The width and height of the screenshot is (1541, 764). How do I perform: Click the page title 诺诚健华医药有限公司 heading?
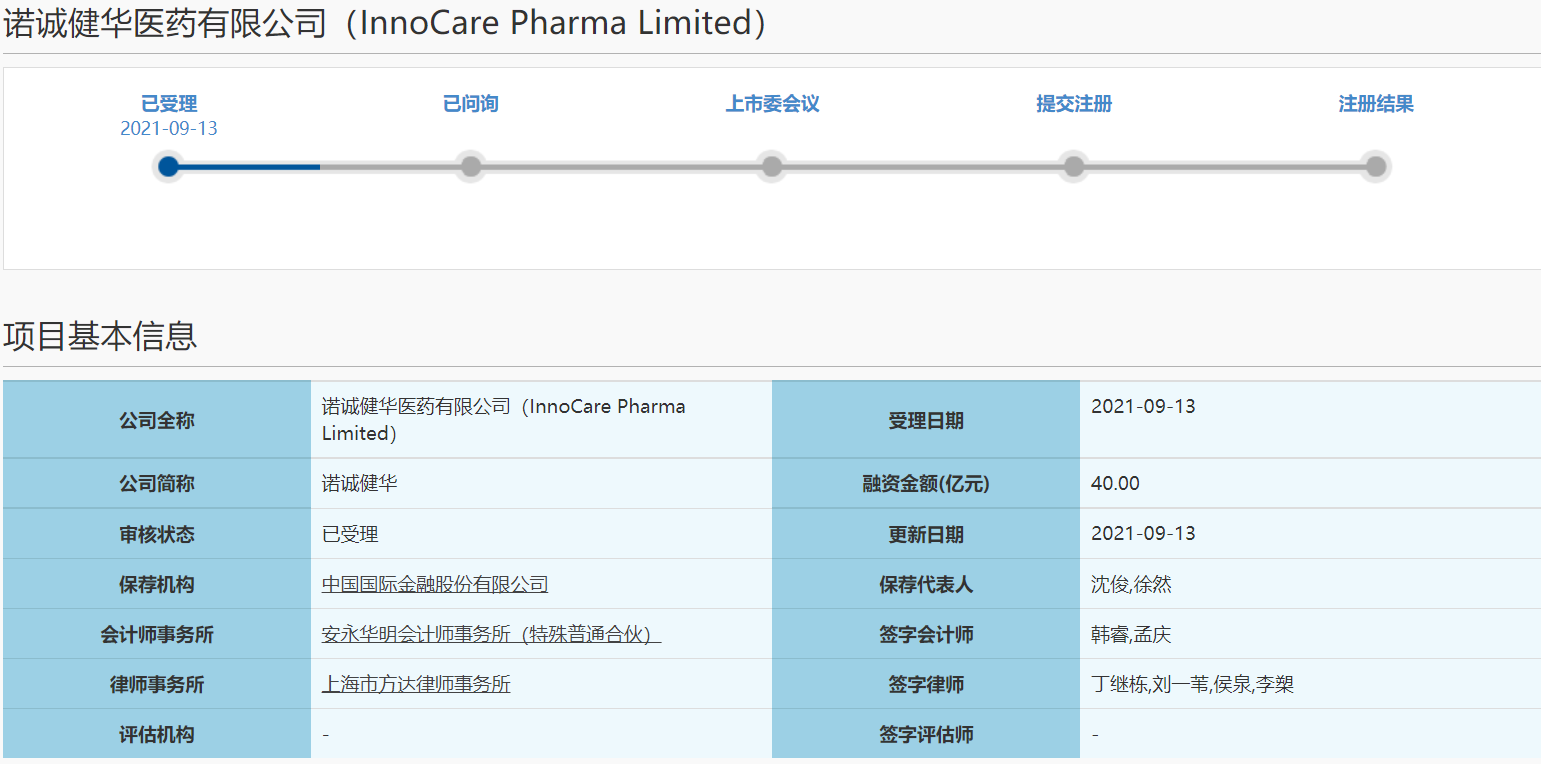click(x=384, y=23)
